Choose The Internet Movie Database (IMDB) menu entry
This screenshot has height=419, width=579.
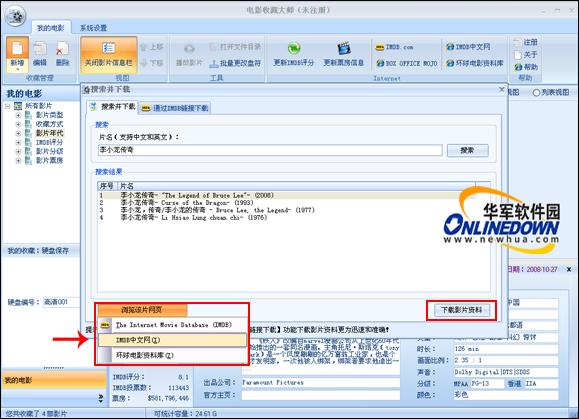click(172, 325)
